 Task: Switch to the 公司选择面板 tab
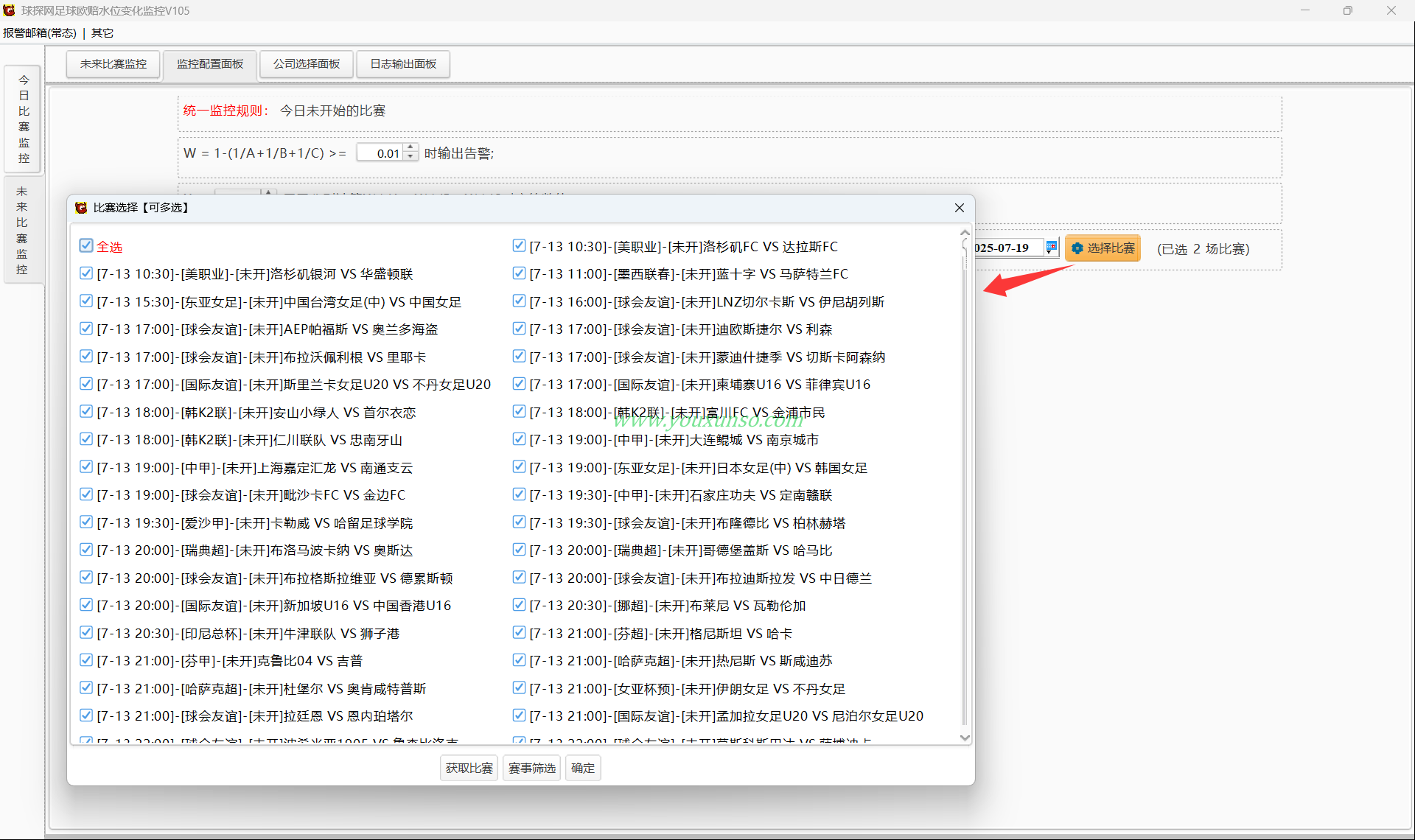[x=307, y=64]
